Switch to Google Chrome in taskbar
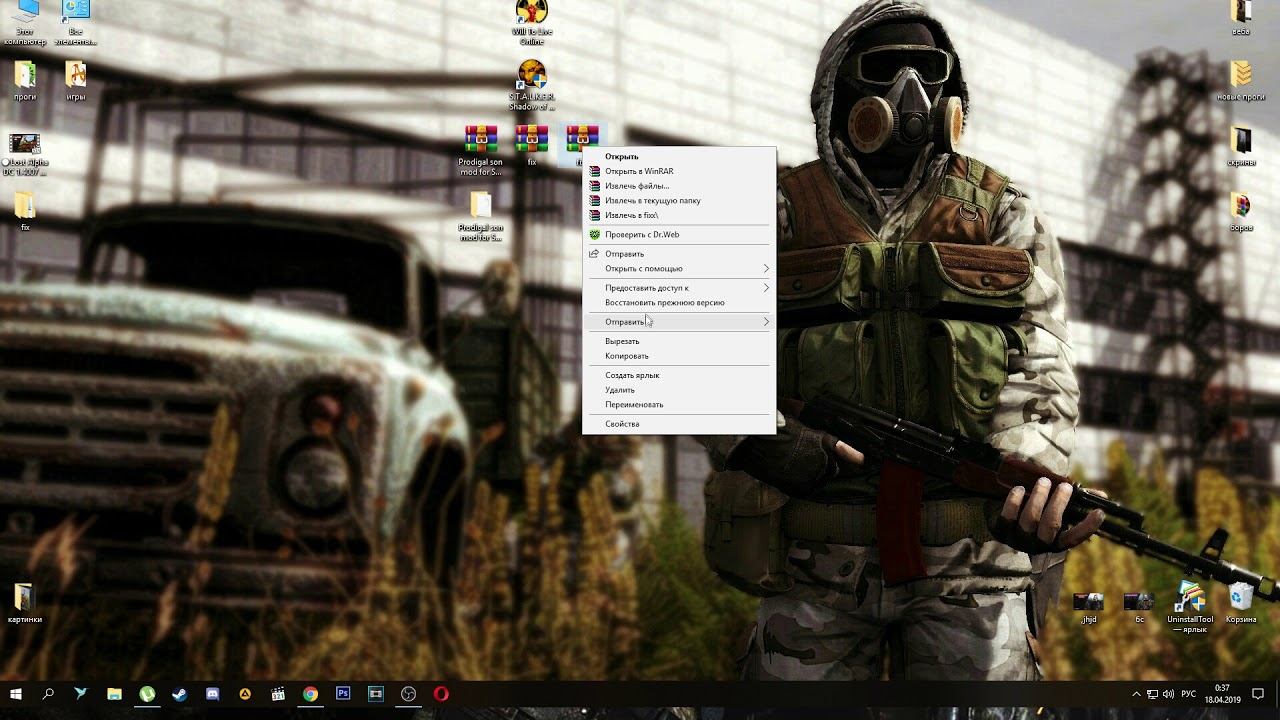Image resolution: width=1280 pixels, height=720 pixels. pyautogui.click(x=310, y=694)
